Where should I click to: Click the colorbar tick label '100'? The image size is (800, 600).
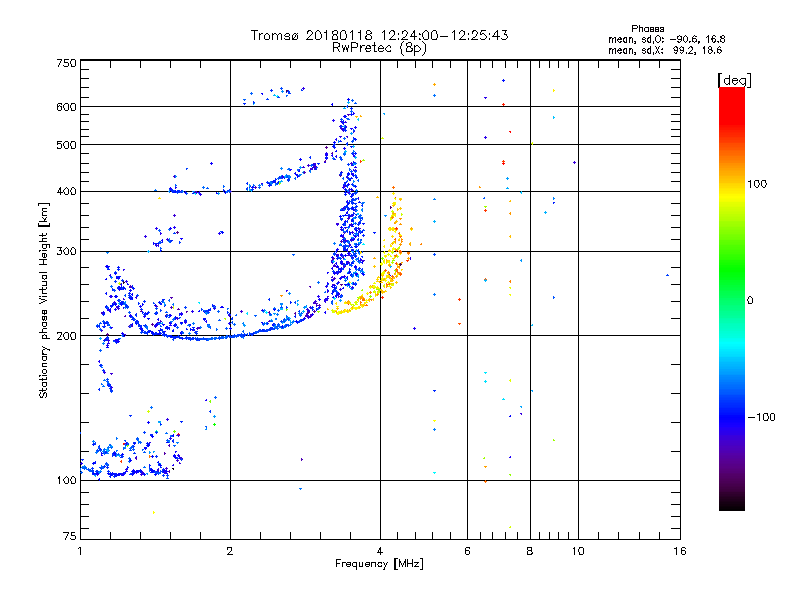pyautogui.click(x=757, y=184)
